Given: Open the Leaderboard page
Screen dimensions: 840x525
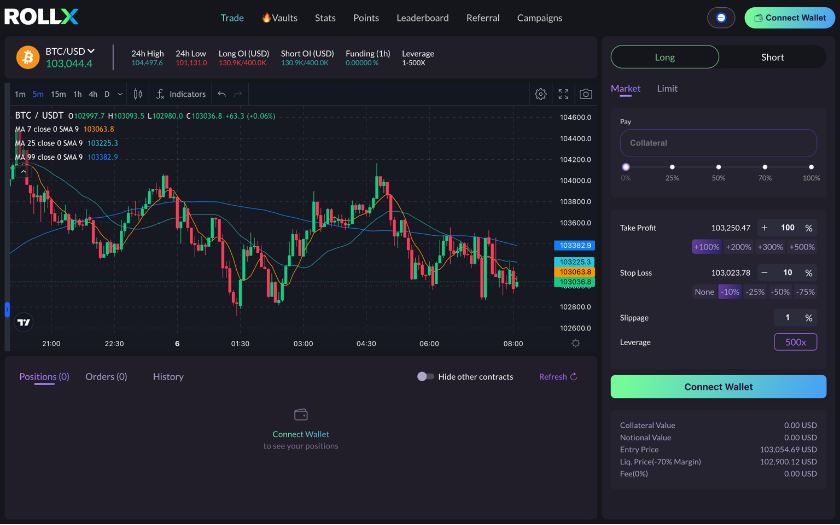Looking at the screenshot, I should coord(422,18).
